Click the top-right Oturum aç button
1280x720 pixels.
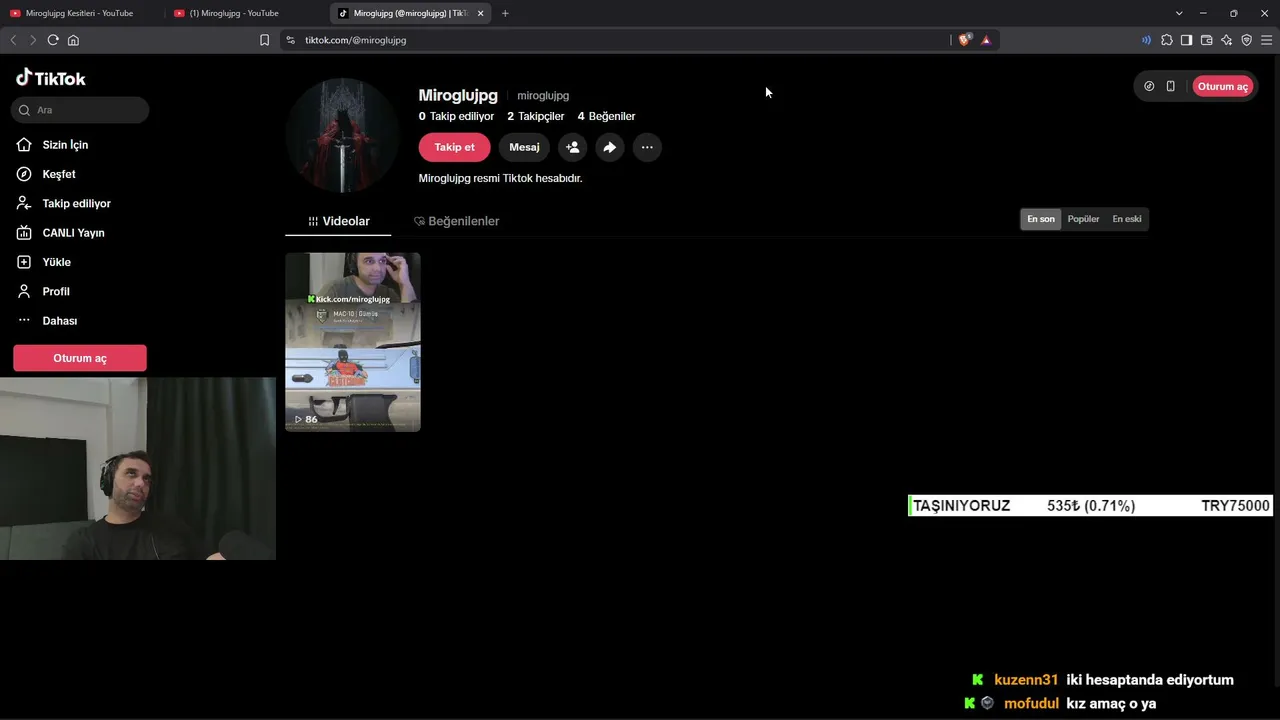click(x=1222, y=86)
